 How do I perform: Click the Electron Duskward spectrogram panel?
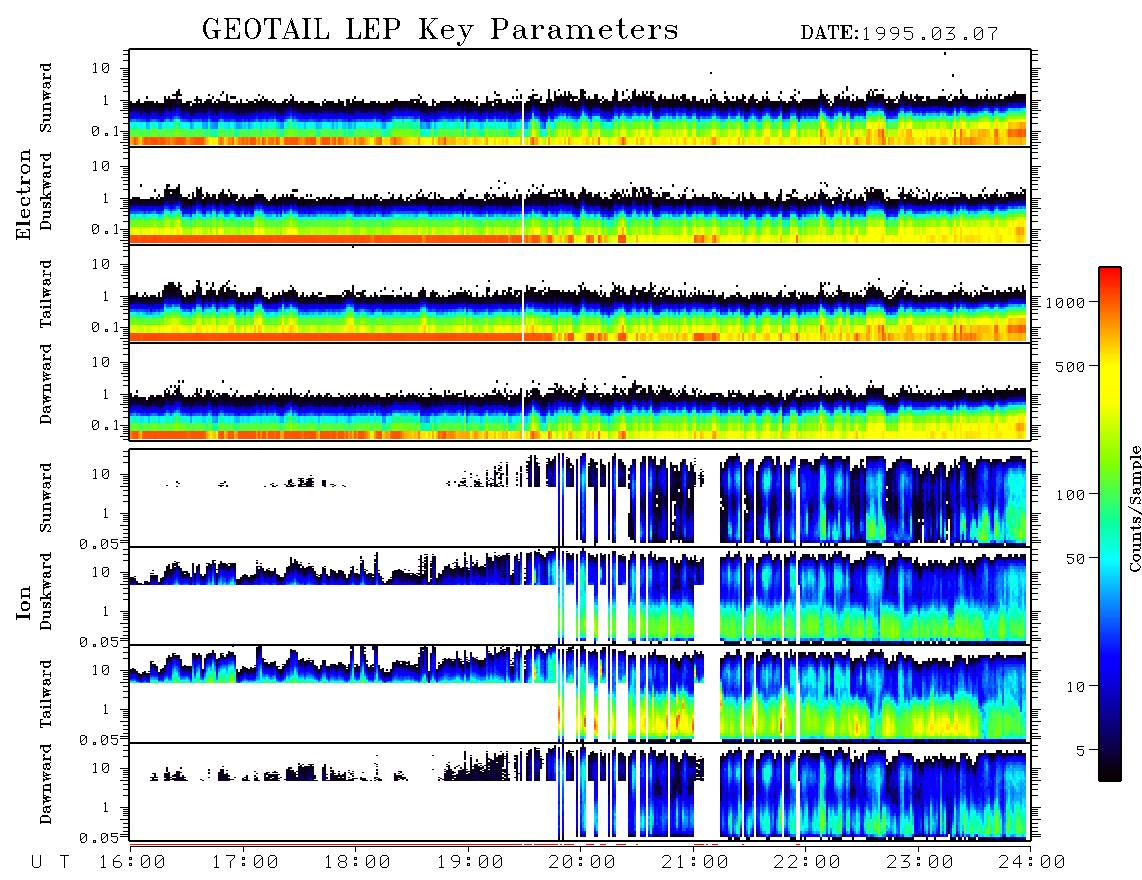click(580, 195)
